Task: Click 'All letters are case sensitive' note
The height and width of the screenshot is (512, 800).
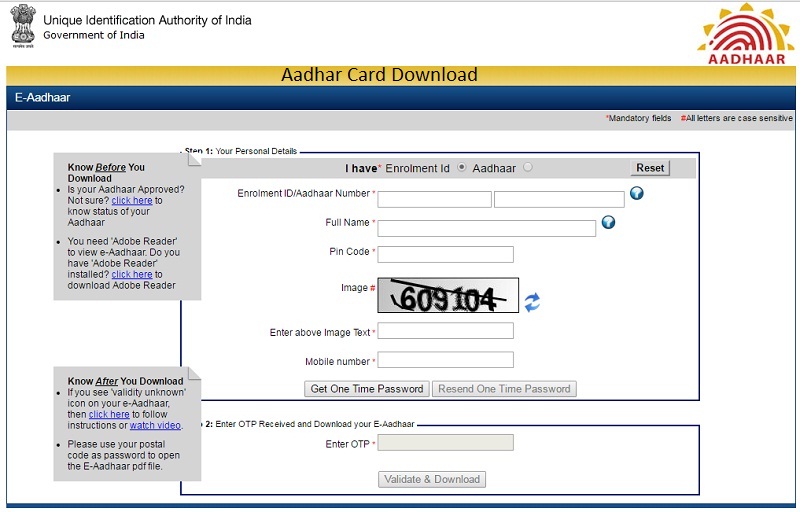Action: (x=737, y=118)
